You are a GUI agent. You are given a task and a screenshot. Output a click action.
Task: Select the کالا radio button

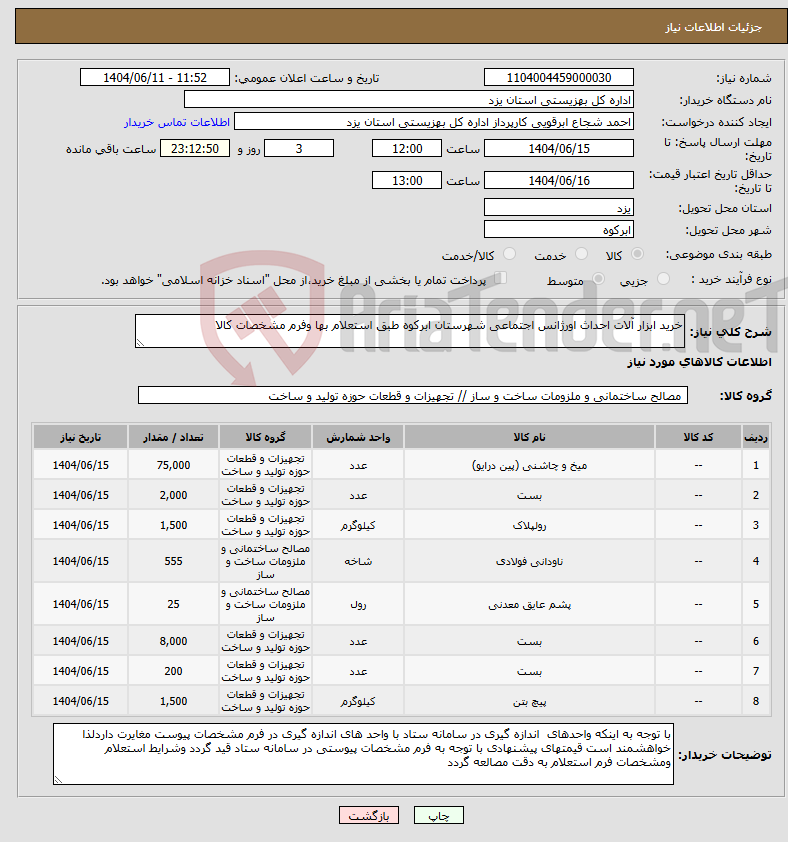coord(637,254)
